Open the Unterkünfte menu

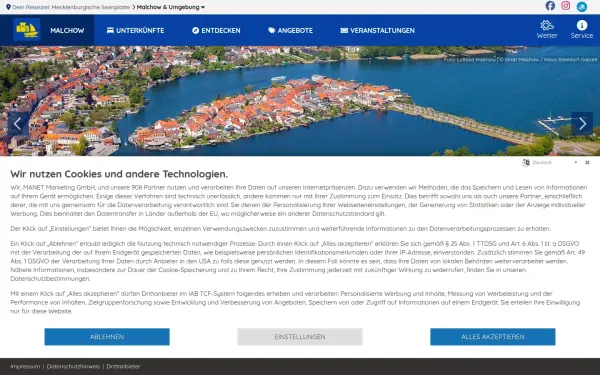(135, 30)
